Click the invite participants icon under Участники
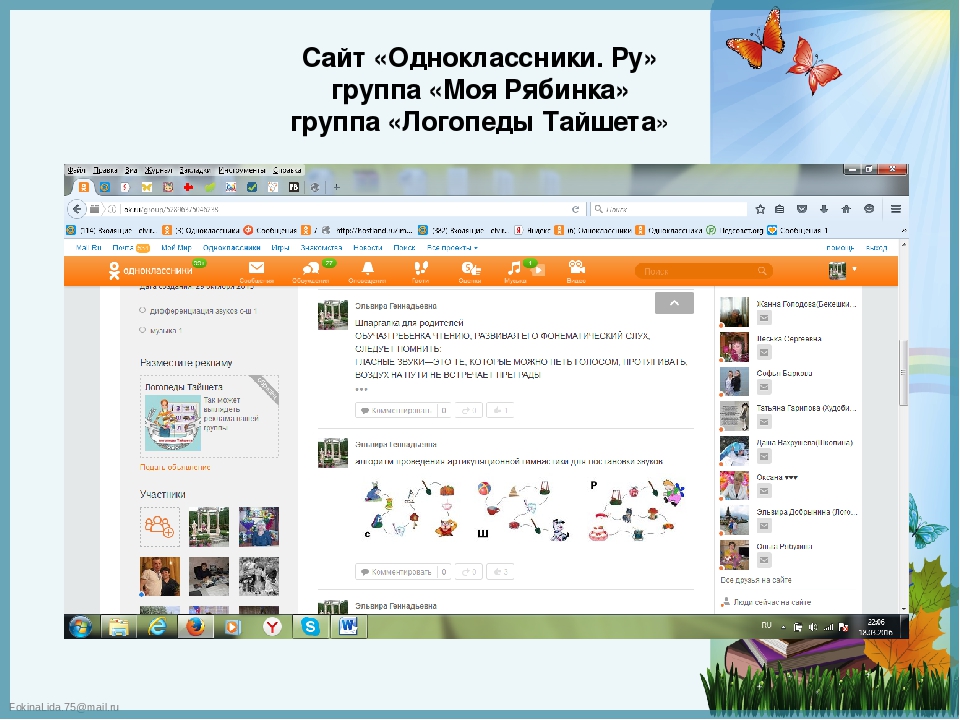Image resolution: width=960 pixels, height=720 pixels. click(x=160, y=527)
